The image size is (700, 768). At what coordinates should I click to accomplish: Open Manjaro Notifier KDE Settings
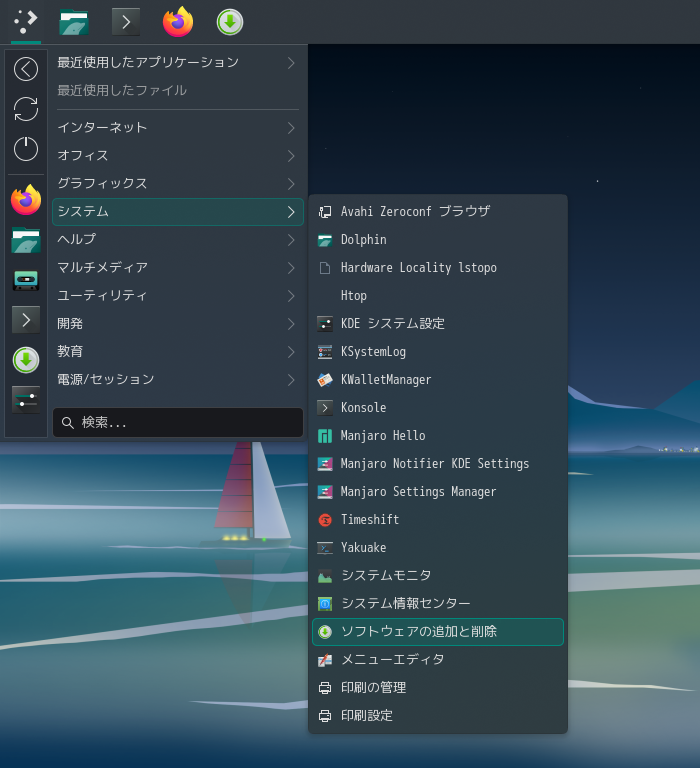point(438,464)
